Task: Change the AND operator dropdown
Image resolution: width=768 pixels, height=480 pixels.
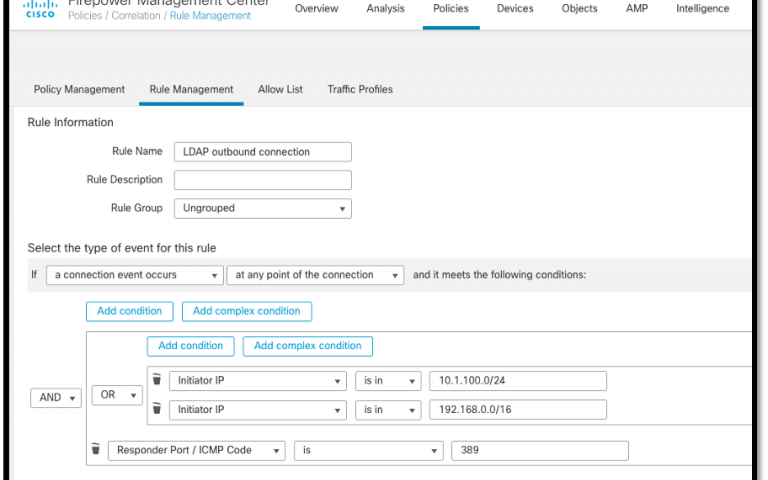Action: click(57, 397)
